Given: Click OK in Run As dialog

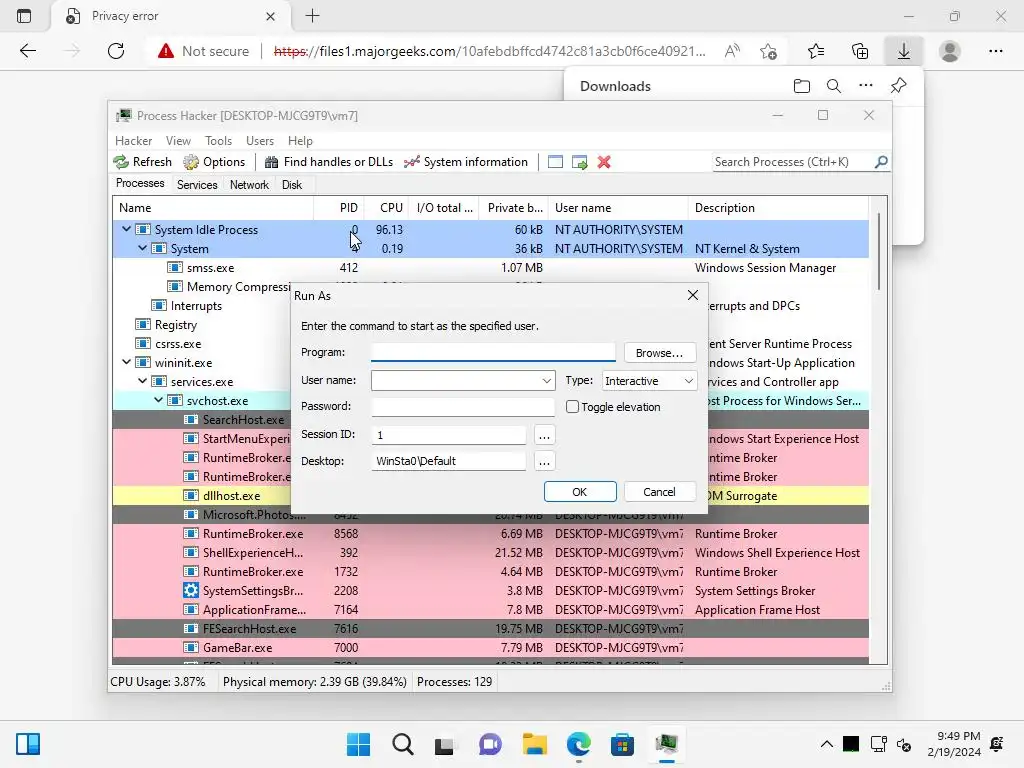Looking at the screenshot, I should pos(580,492).
